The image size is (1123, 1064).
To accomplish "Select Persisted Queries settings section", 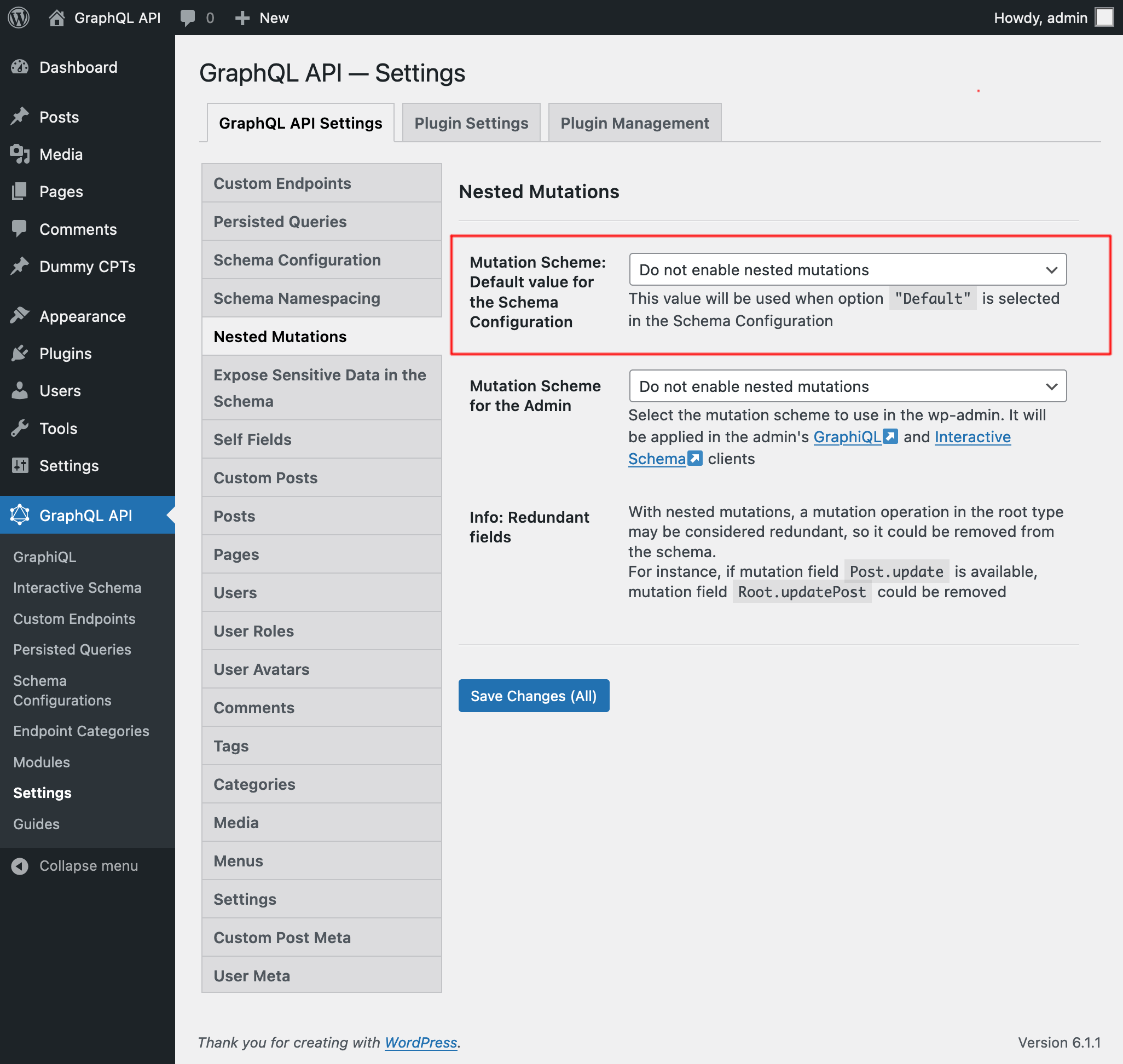I will [x=322, y=222].
